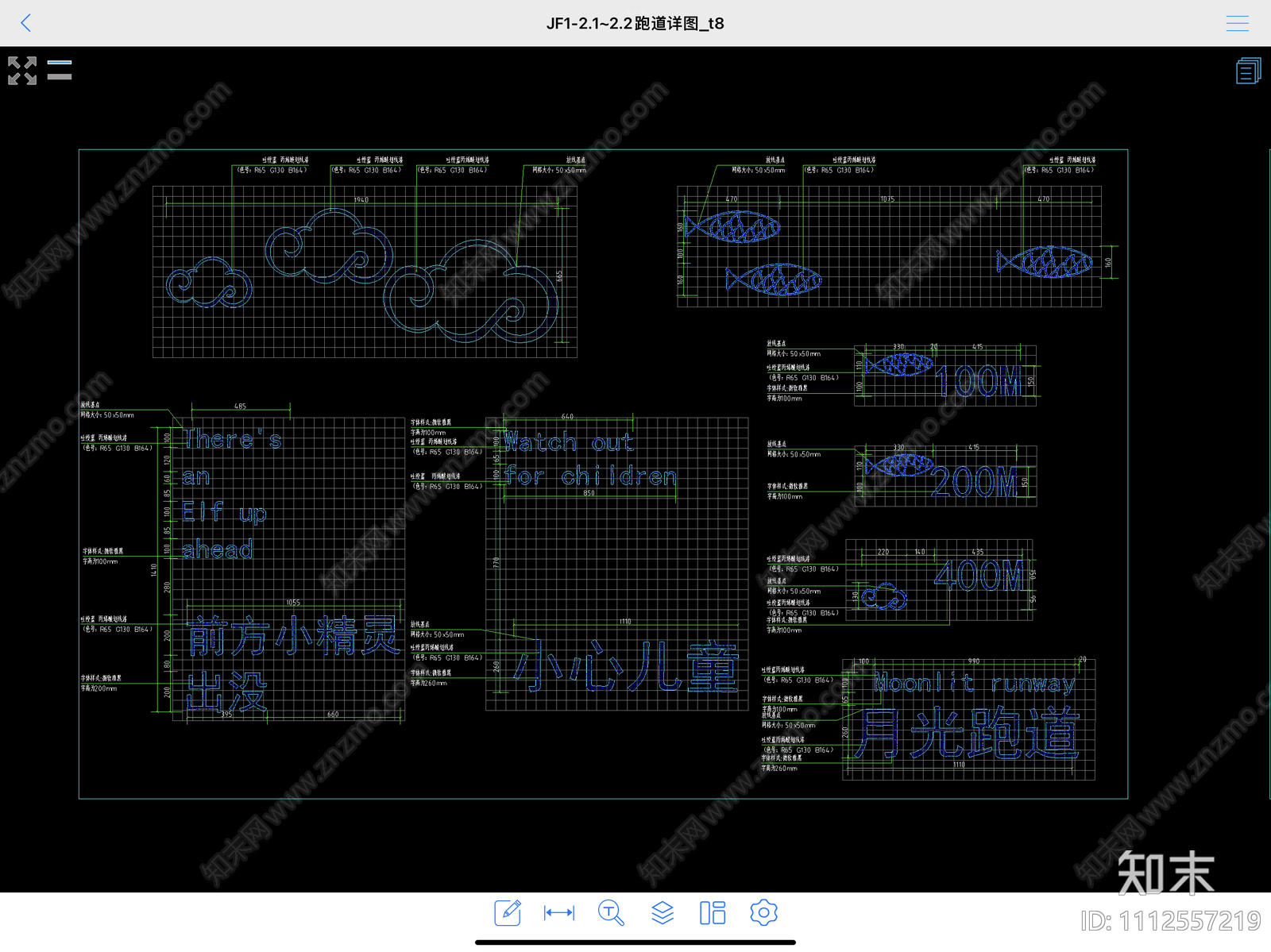Tap the 'Elf up' text in drawing
The height and width of the screenshot is (952, 1271).
224,513
